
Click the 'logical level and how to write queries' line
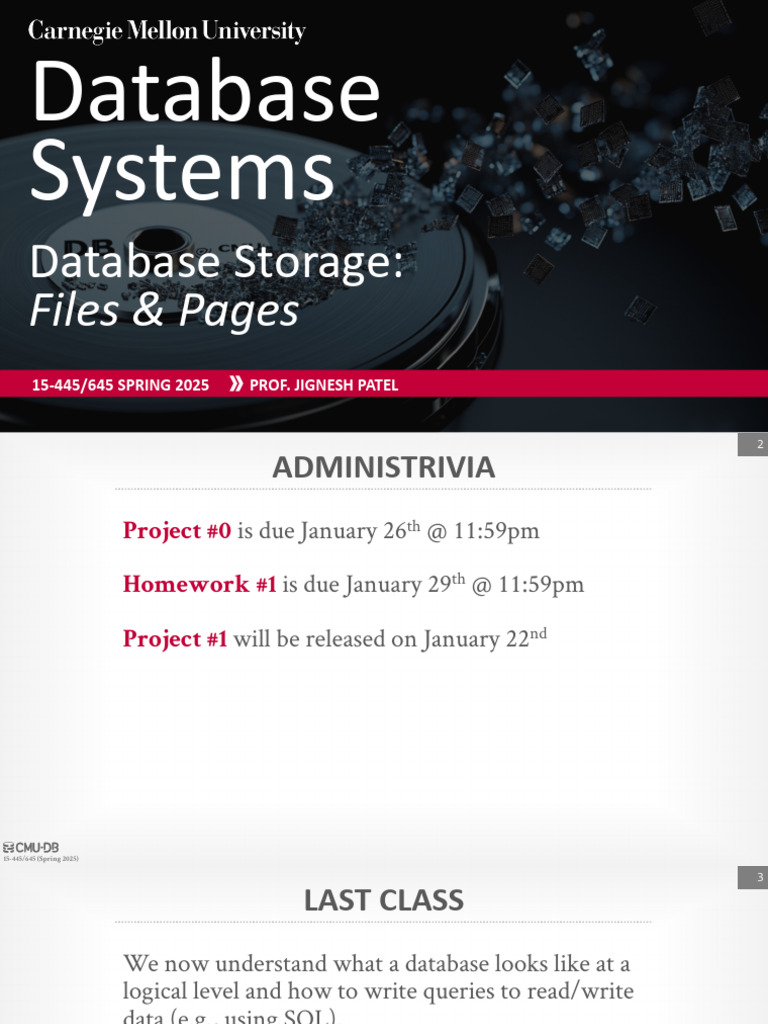[x=378, y=991]
